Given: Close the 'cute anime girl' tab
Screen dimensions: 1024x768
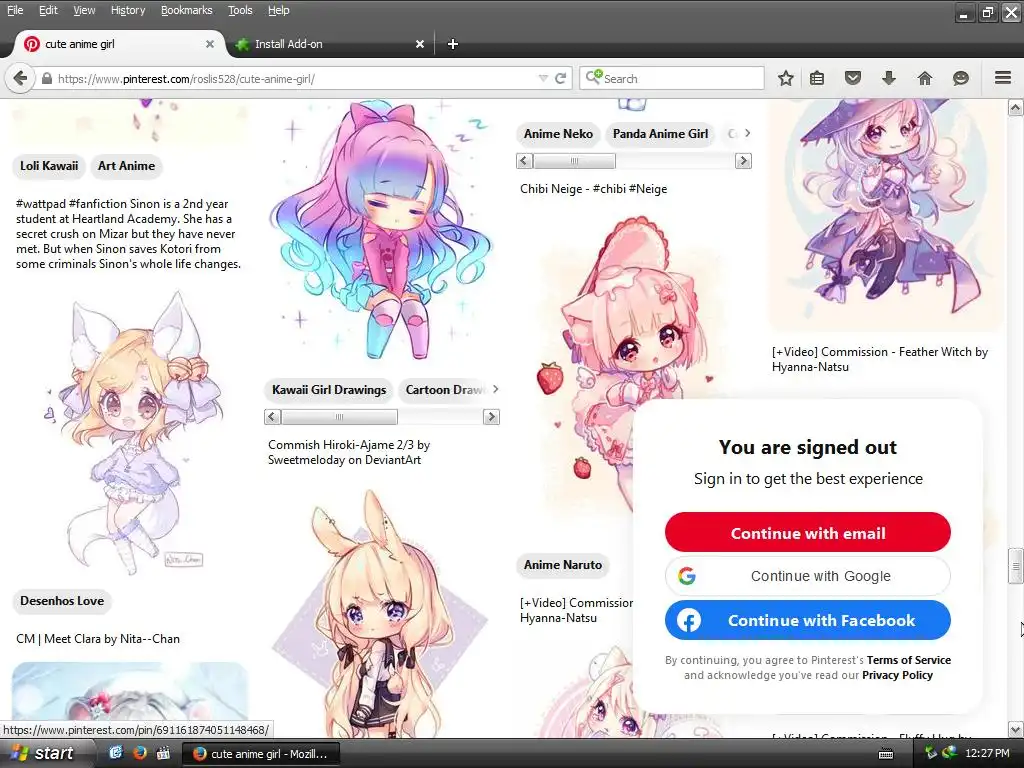Looking at the screenshot, I should pyautogui.click(x=210, y=44).
